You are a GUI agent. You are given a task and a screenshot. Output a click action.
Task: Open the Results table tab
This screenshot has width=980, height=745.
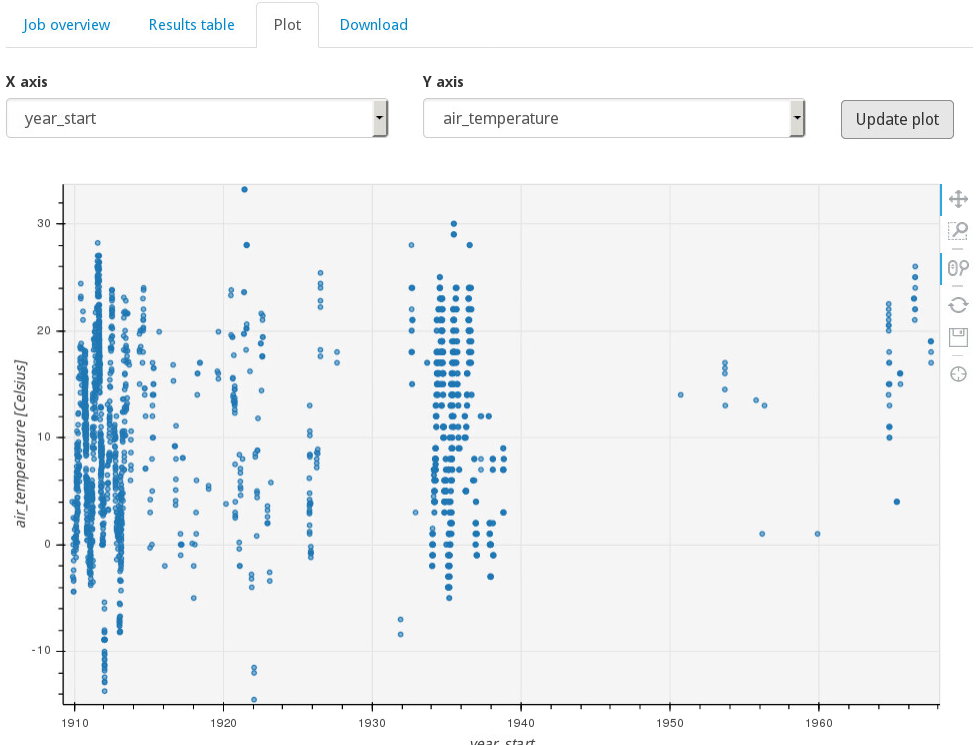pos(192,25)
